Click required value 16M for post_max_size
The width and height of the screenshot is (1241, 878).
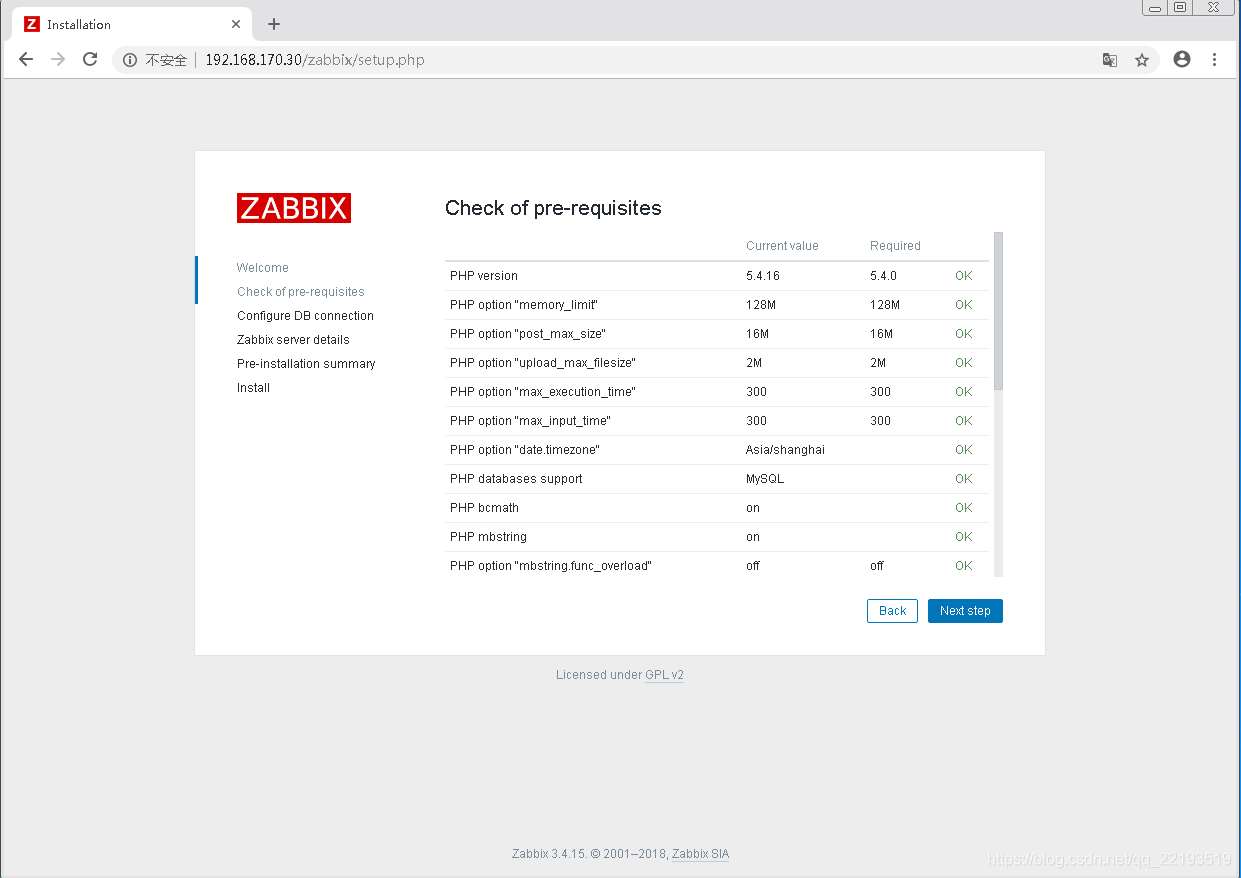(x=881, y=334)
